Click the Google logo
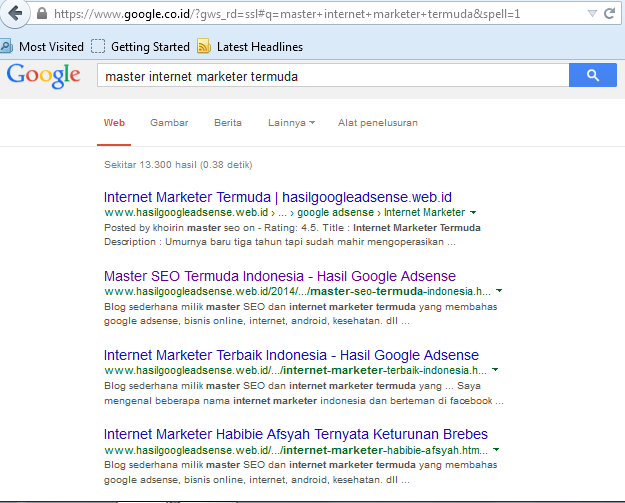Viewport: 625px width, 503px height. (43, 76)
